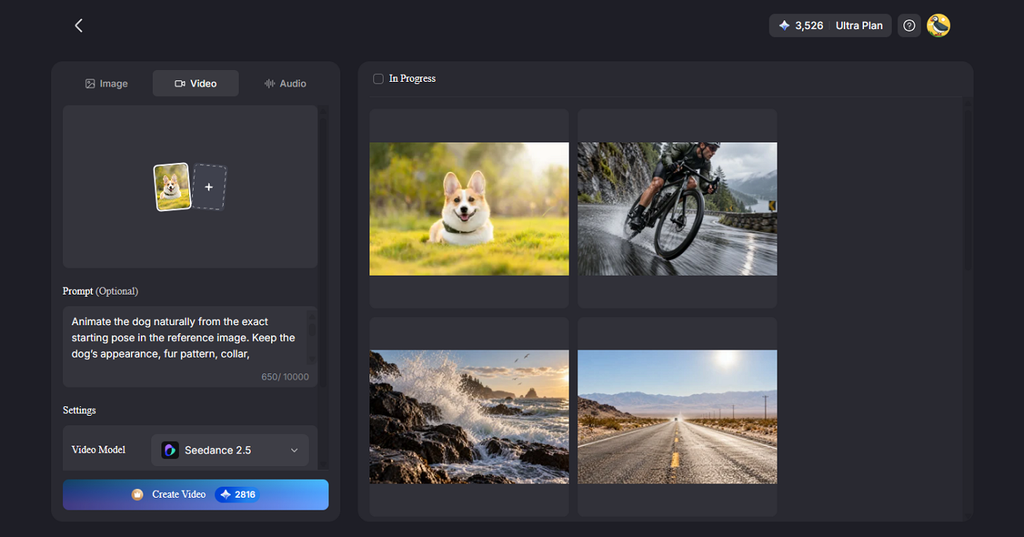Click the Seedance model logo icon
The image size is (1024, 537).
[x=170, y=450]
